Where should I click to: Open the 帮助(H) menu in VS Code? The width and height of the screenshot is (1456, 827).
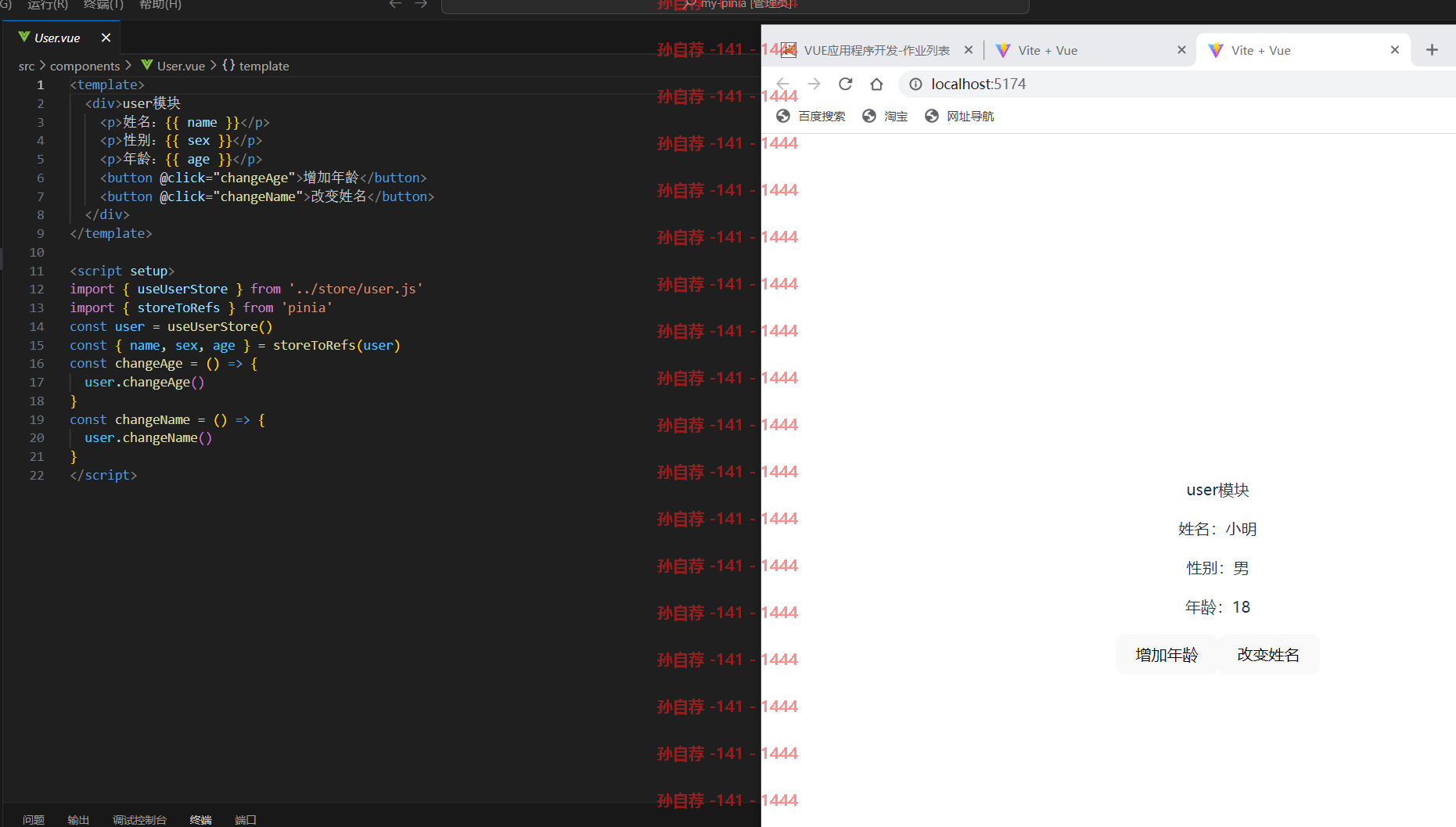coord(160,5)
